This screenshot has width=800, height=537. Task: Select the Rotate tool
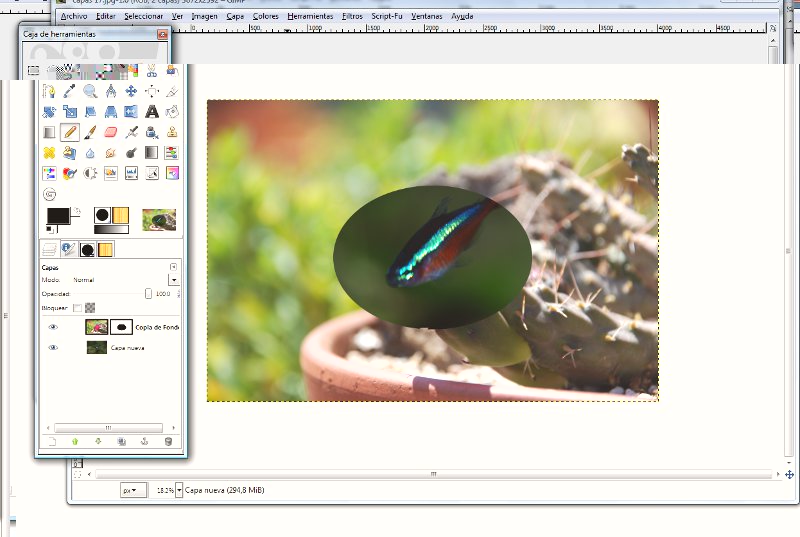coord(49,112)
